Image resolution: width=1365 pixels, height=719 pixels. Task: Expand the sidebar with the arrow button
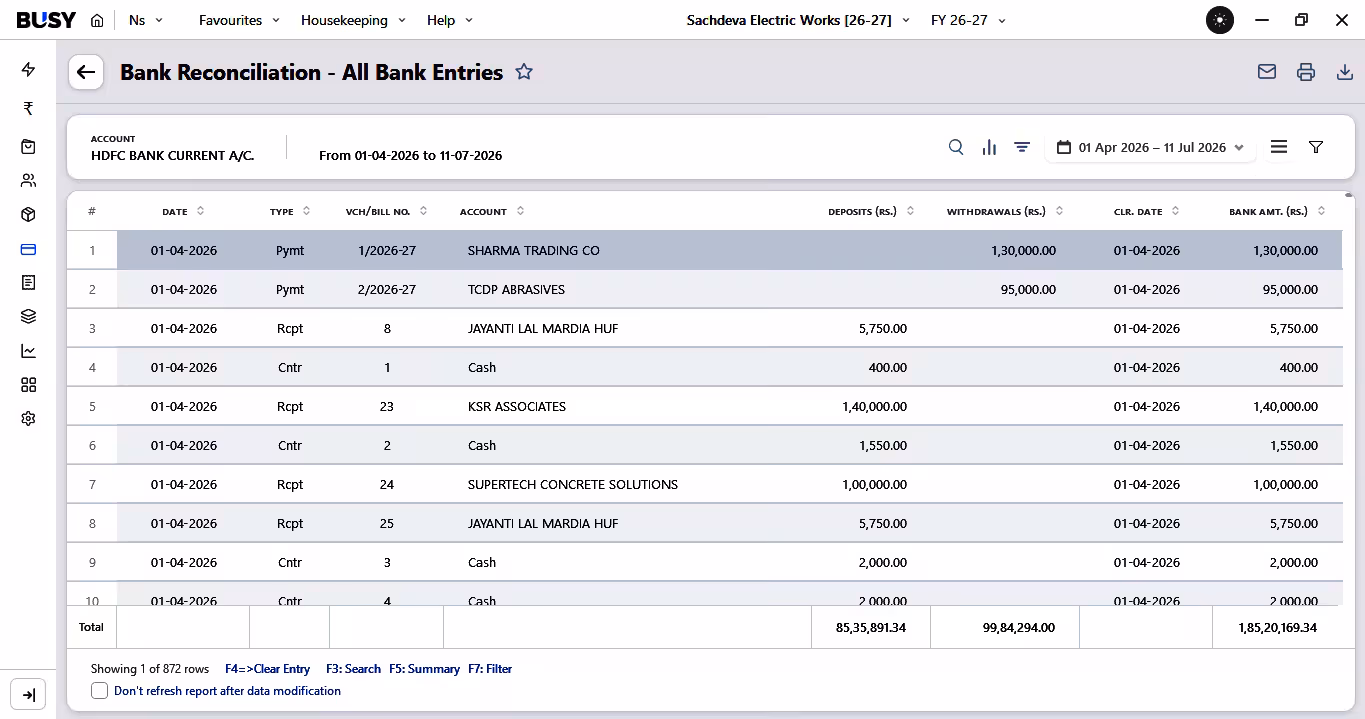(x=28, y=695)
